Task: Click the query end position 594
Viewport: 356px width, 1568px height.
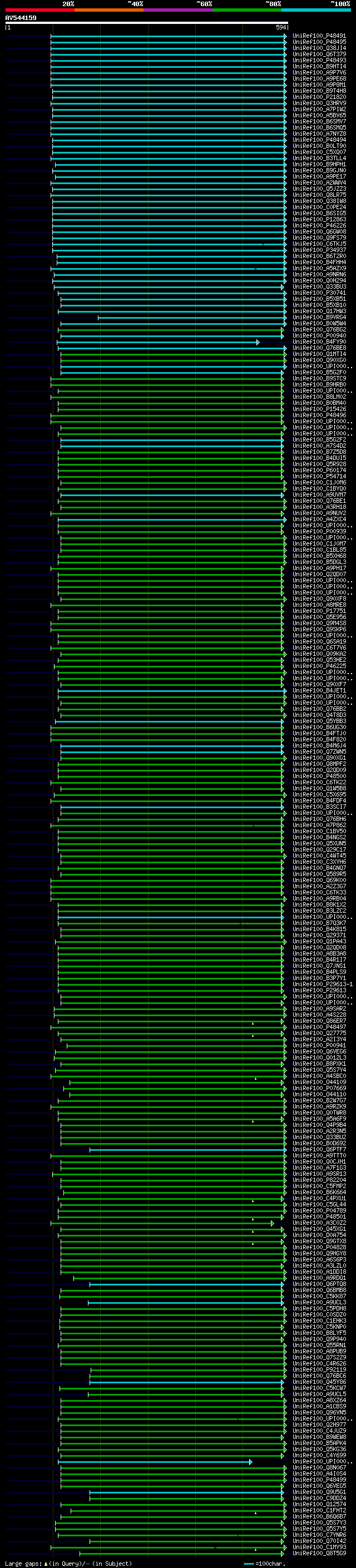Action: [x=280, y=27]
